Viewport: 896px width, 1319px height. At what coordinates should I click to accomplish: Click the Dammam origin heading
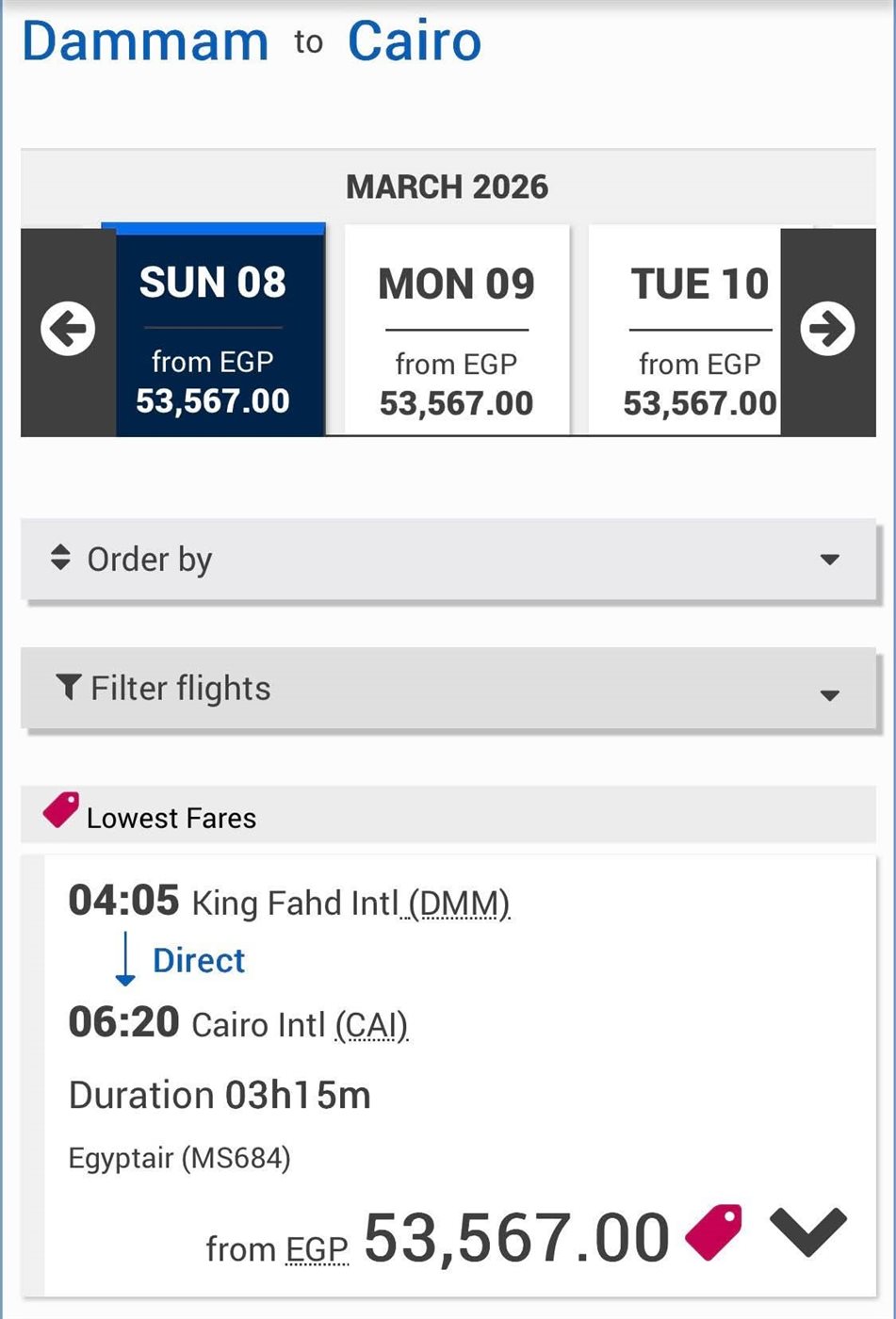coord(145,42)
